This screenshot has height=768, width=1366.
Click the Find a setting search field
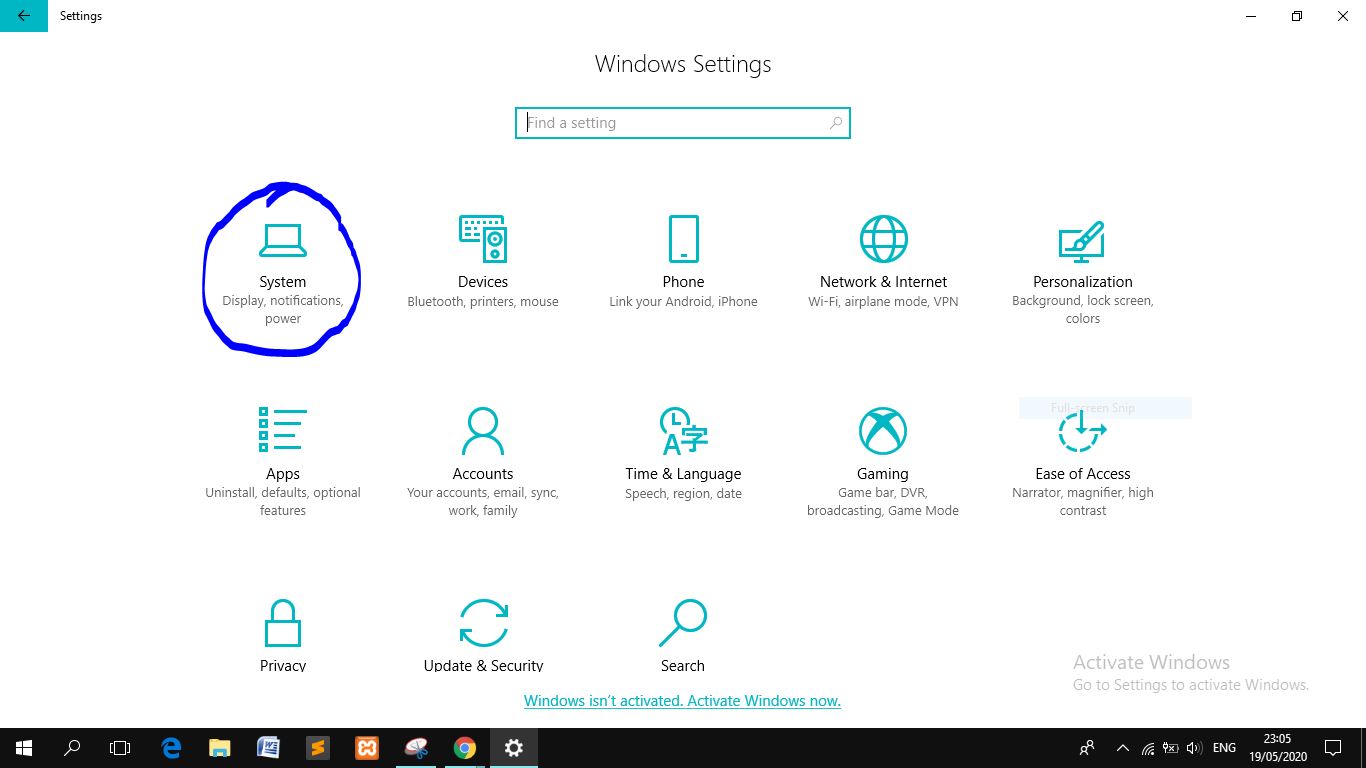[683, 123]
